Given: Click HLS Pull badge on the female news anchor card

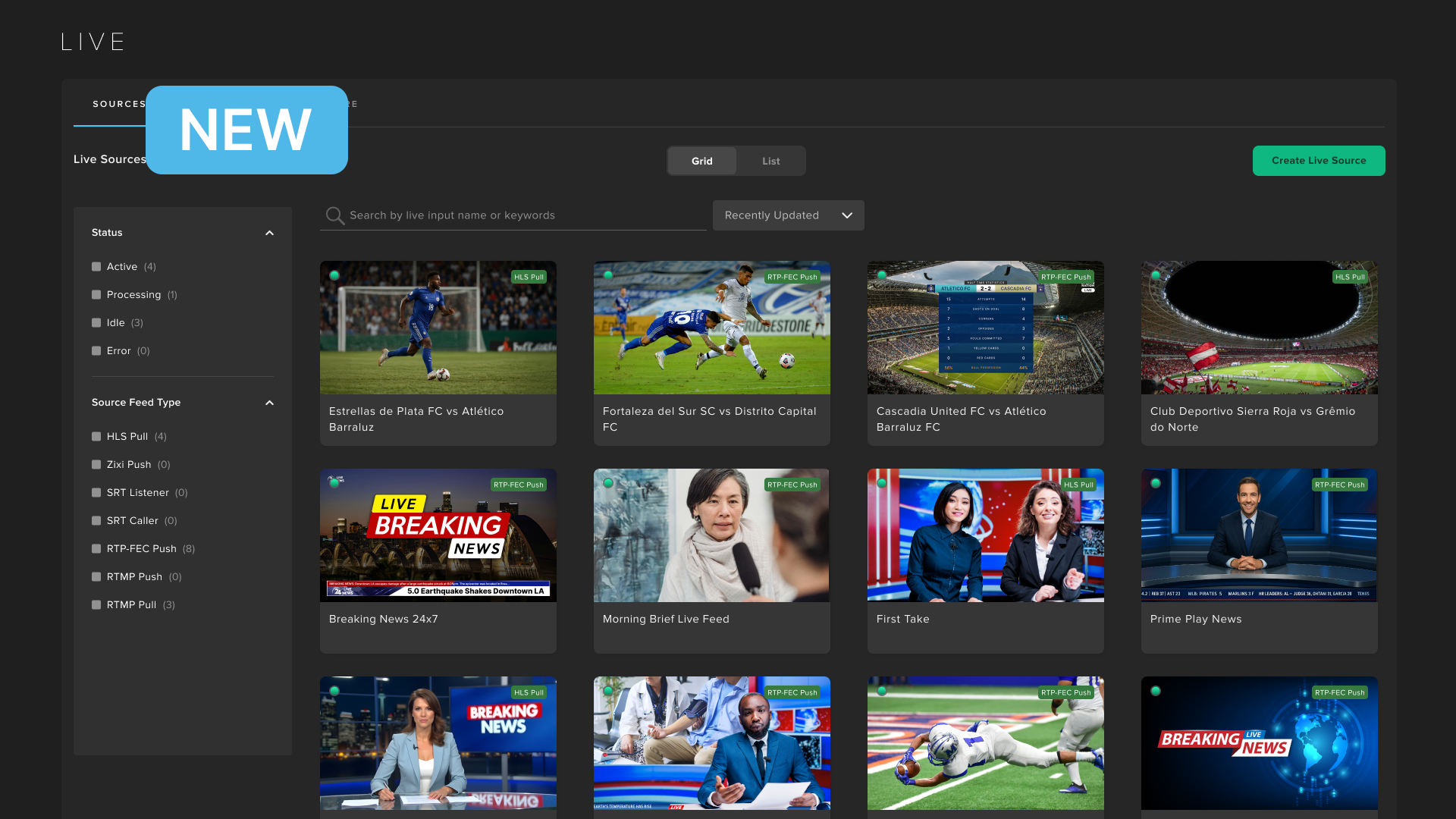Looking at the screenshot, I should [x=529, y=692].
